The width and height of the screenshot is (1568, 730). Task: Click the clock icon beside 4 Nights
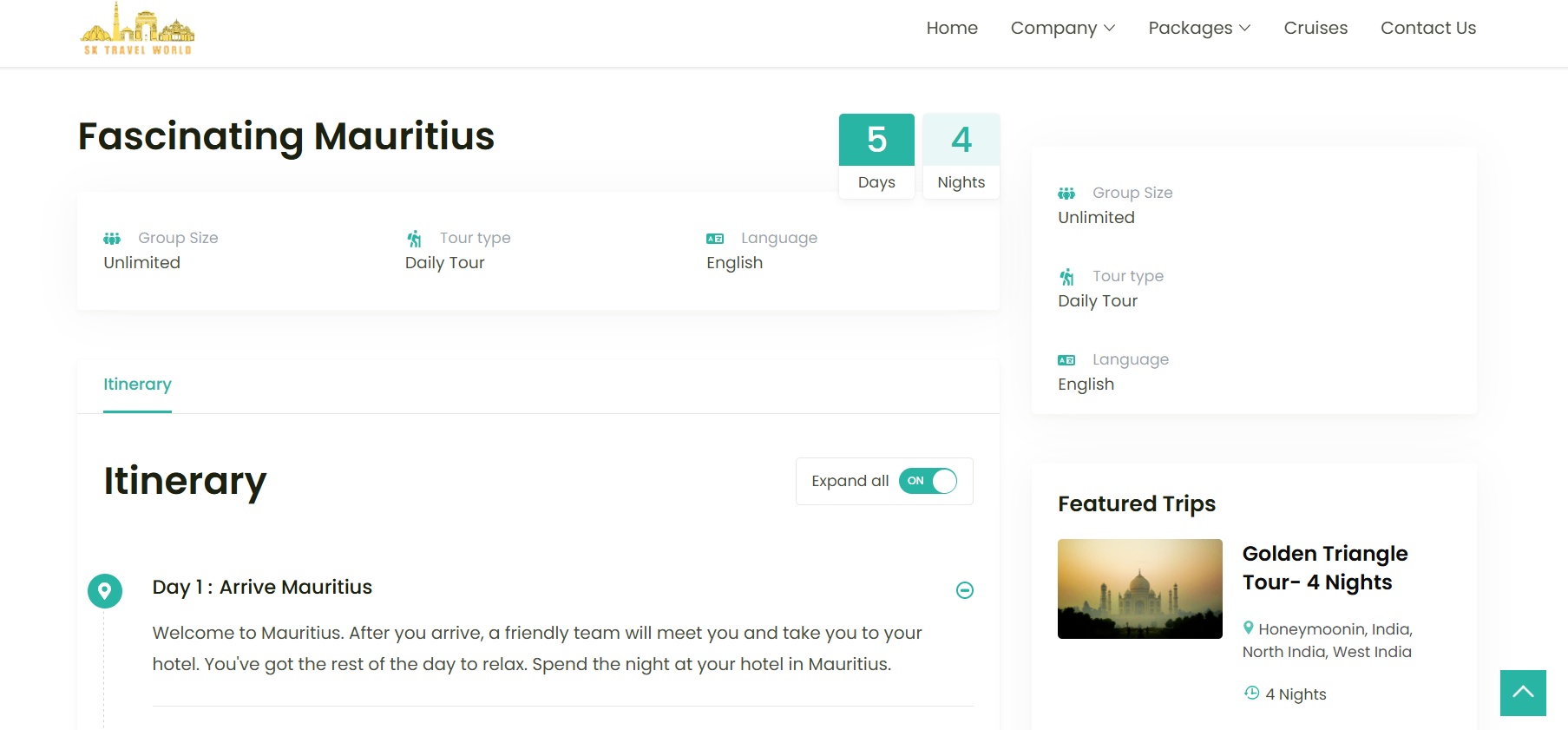pos(1251,693)
